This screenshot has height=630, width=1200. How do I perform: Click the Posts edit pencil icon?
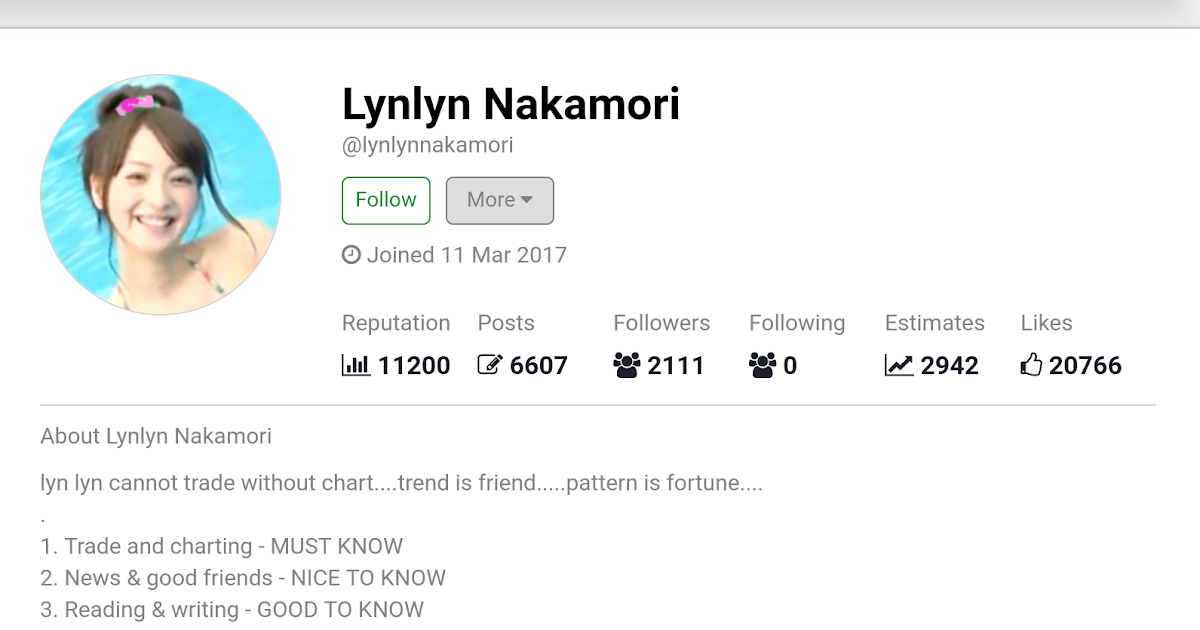tap(489, 366)
